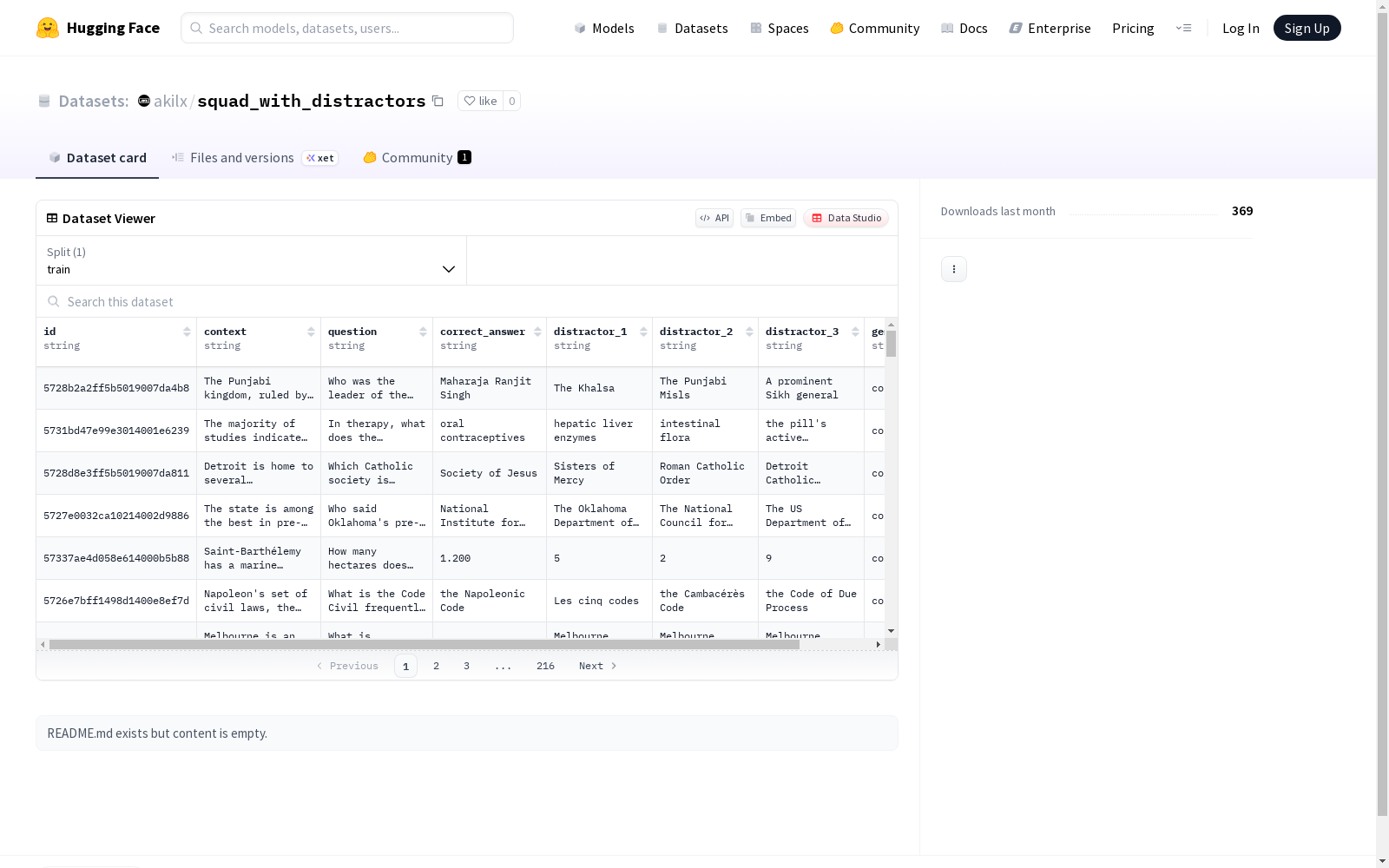Click the Dataset Viewer table icon
Viewport: 1389px width, 868px height.
52,218
